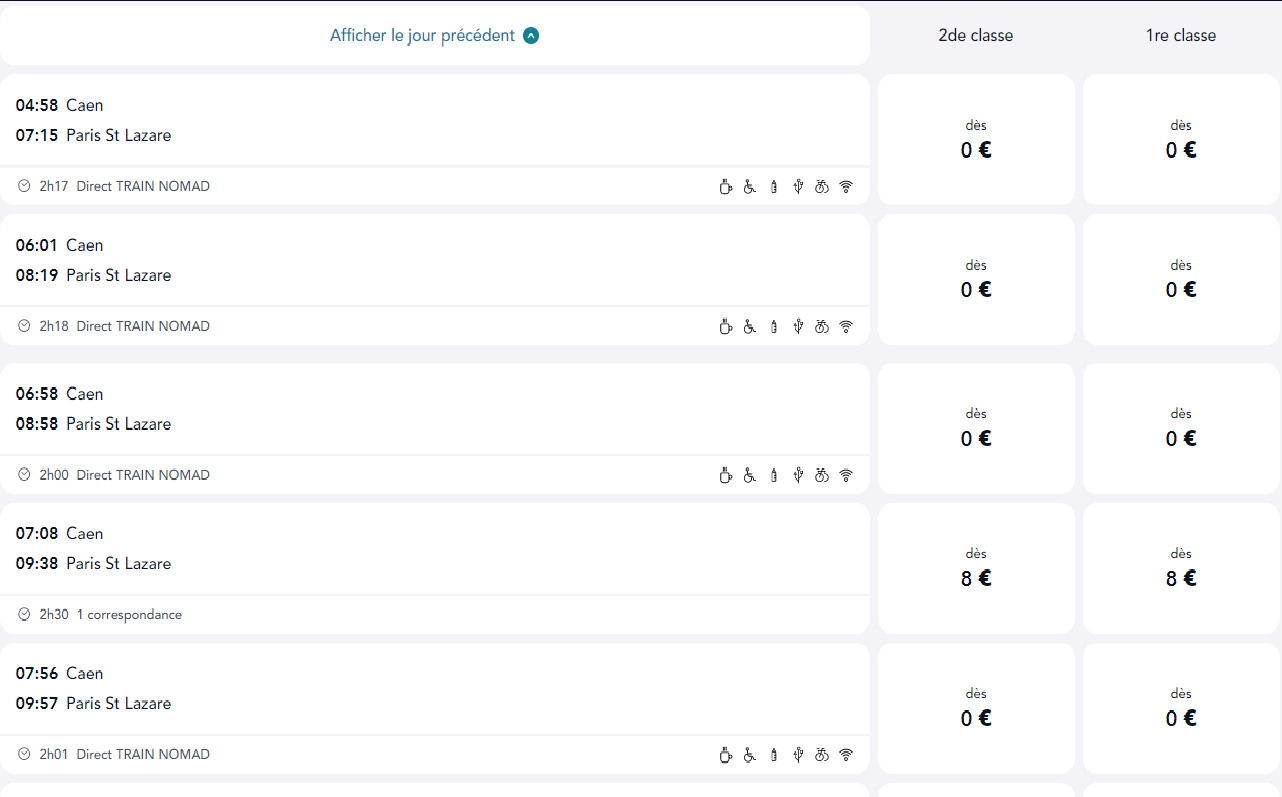Choose the 8 € 2de classe fare for the 07:08 train
1282x797 pixels.
pyautogui.click(x=976, y=568)
